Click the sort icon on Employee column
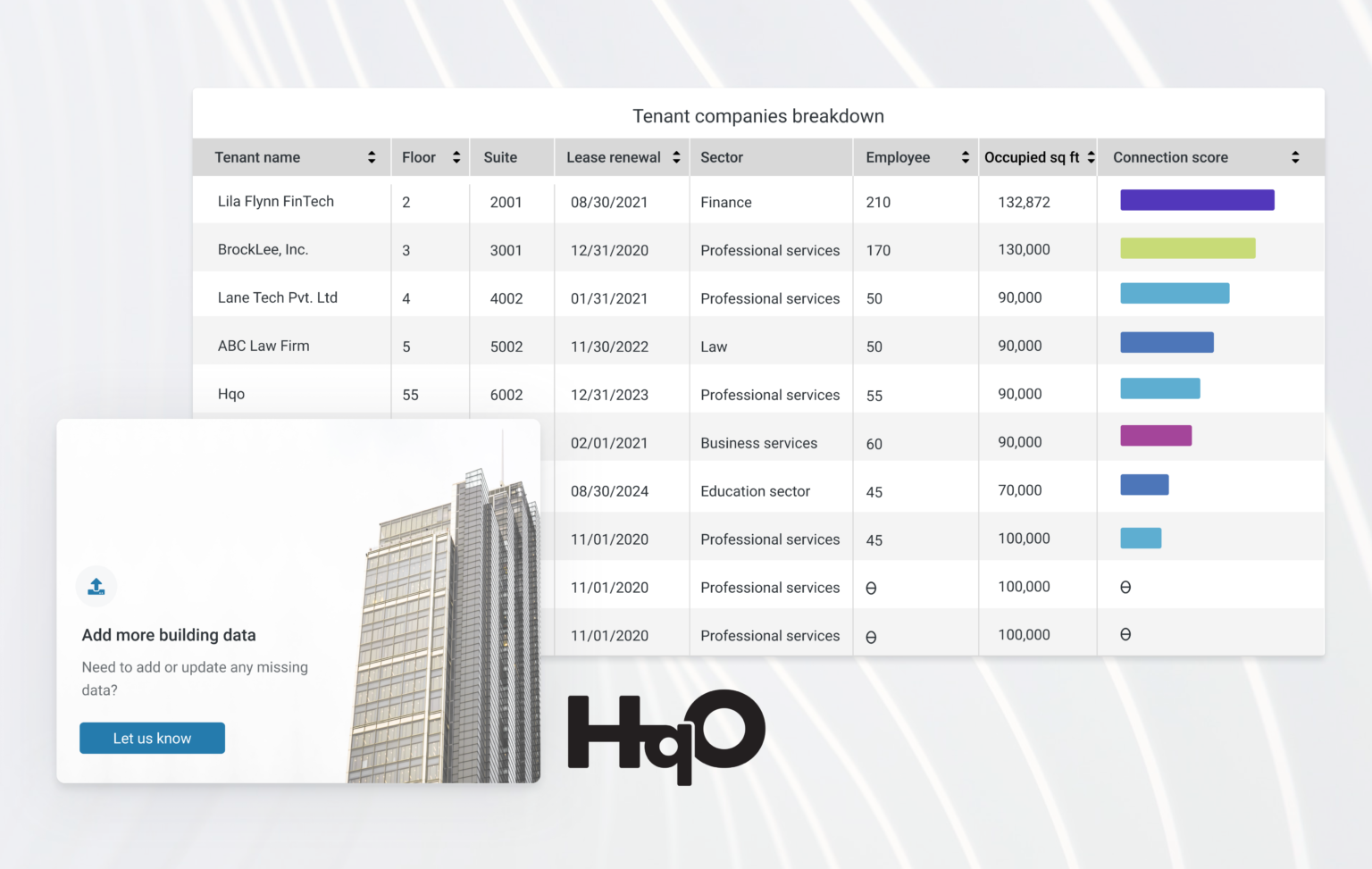Screen dimensions: 1372x869 pyautogui.click(x=965, y=156)
